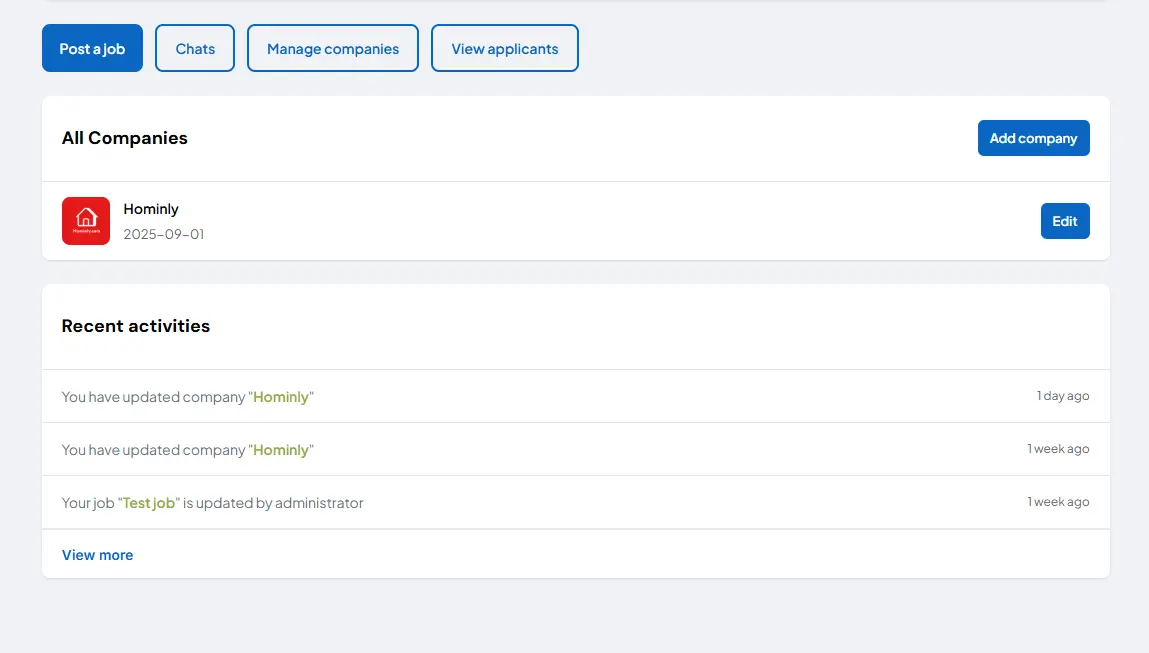Click the Add company button
The image size is (1149, 653).
[1033, 138]
